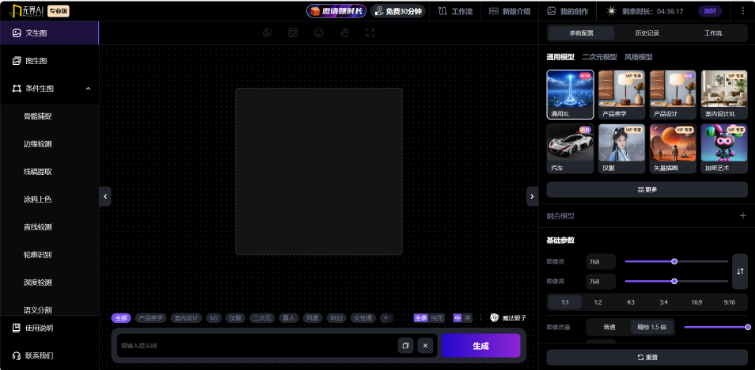Viewport: 755px width, 370px height.
Task: Click the 生成 generate button
Action: (481, 345)
